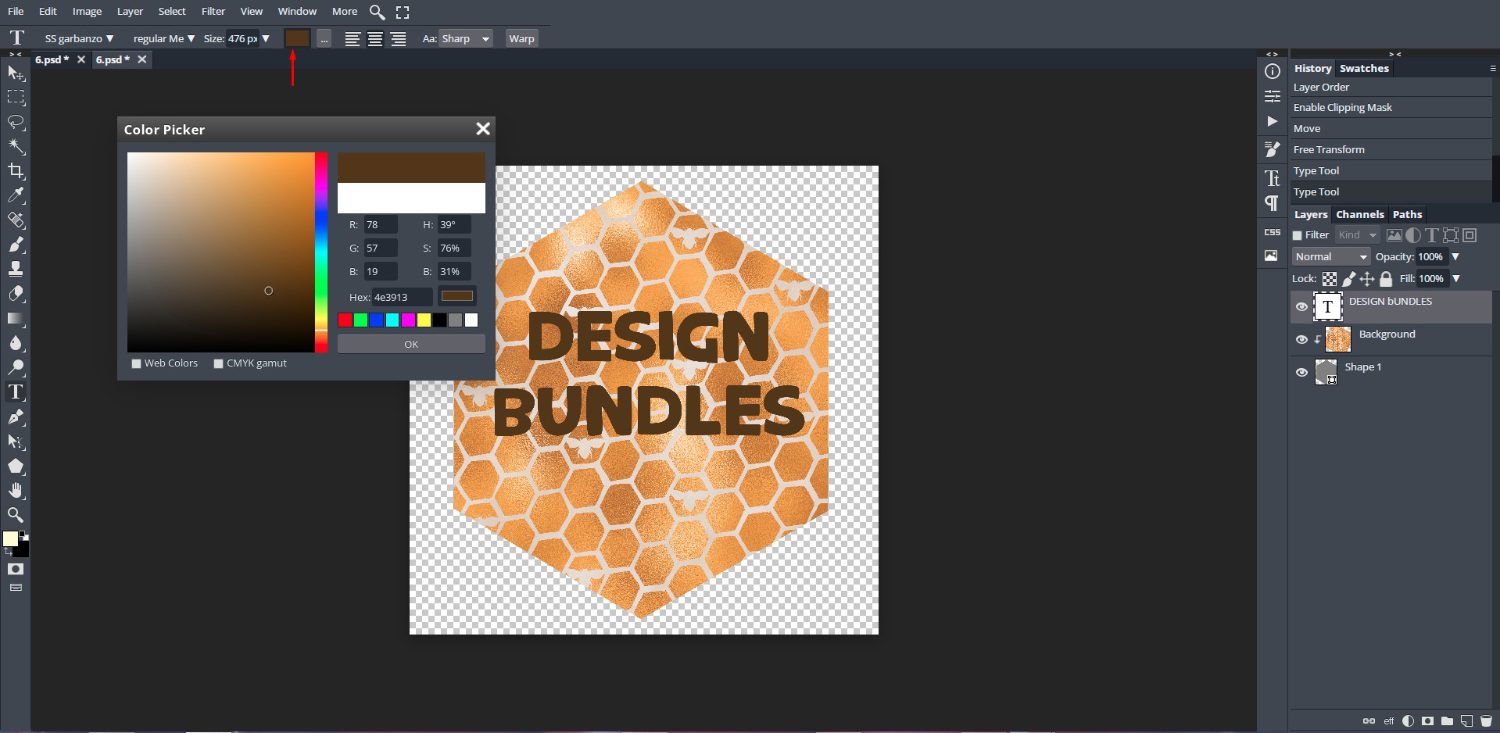Open the Sharp anti-aliasing dropdown
This screenshot has width=1500, height=733.
coord(466,39)
